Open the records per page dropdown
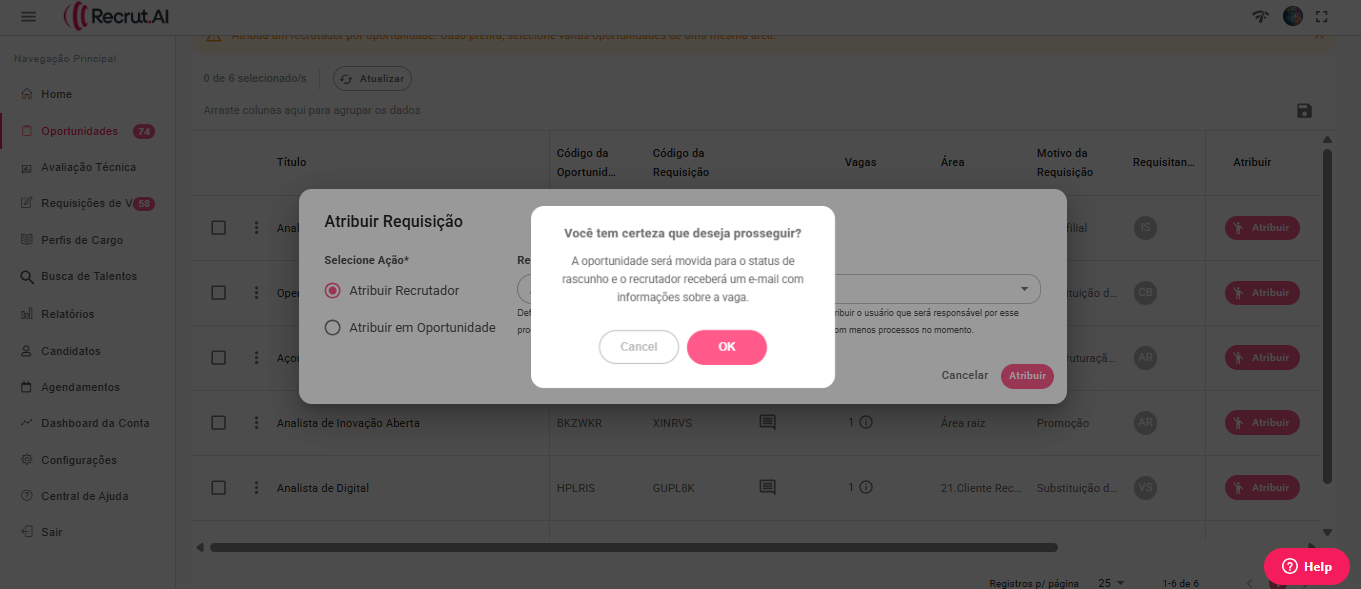The width and height of the screenshot is (1361, 589). [x=1111, y=583]
